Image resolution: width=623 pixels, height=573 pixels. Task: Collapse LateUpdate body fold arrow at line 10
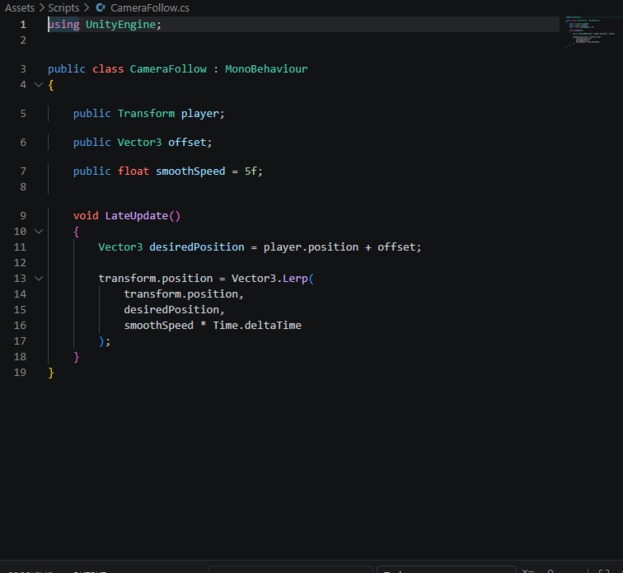click(x=39, y=231)
